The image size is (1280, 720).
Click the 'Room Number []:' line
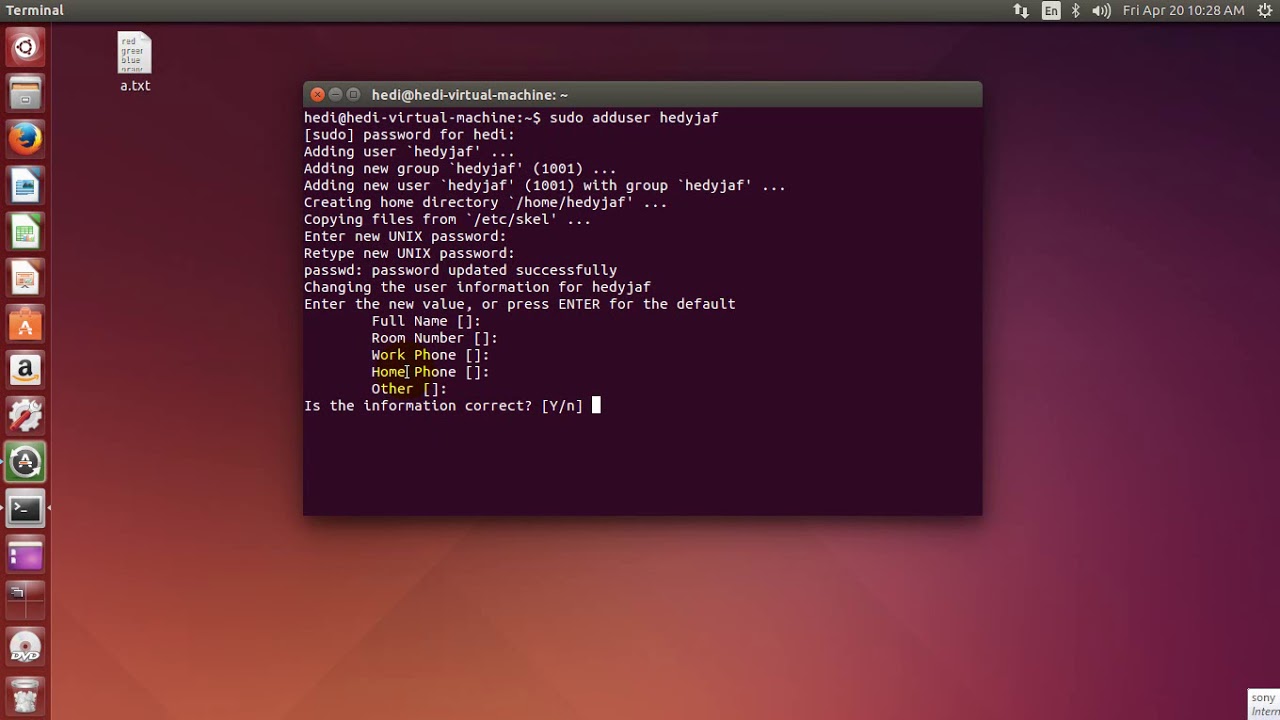434,338
